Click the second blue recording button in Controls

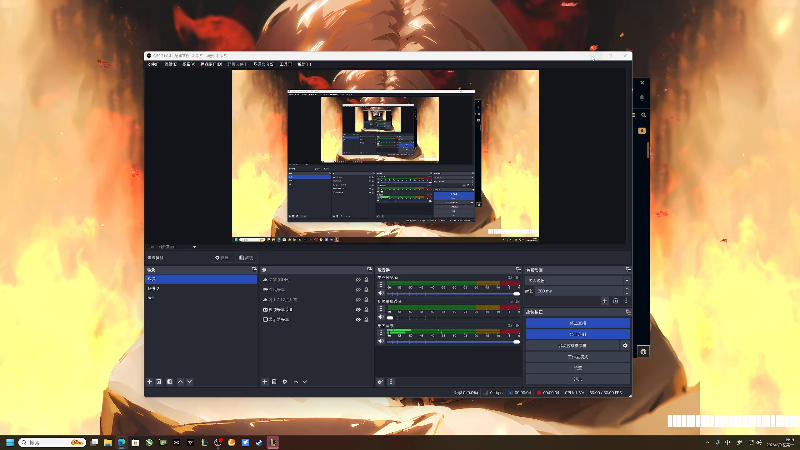coord(578,334)
